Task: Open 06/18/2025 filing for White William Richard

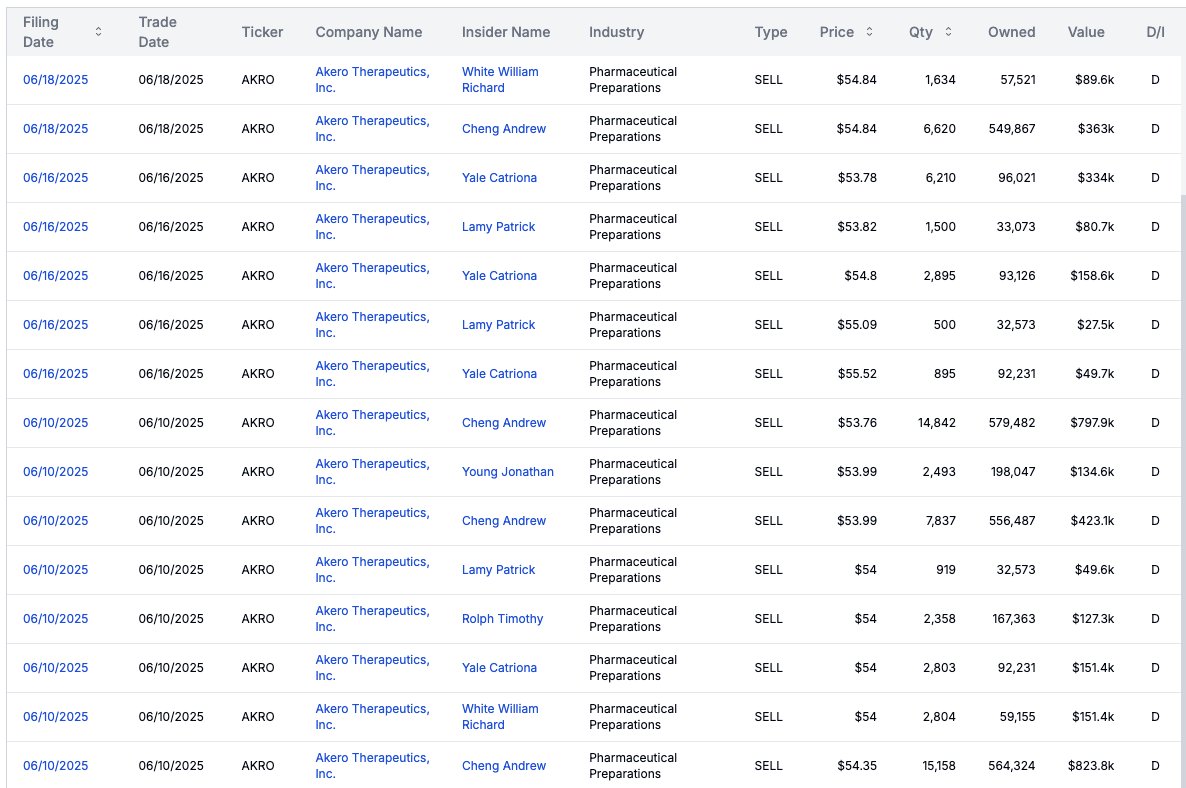Action: click(x=55, y=79)
